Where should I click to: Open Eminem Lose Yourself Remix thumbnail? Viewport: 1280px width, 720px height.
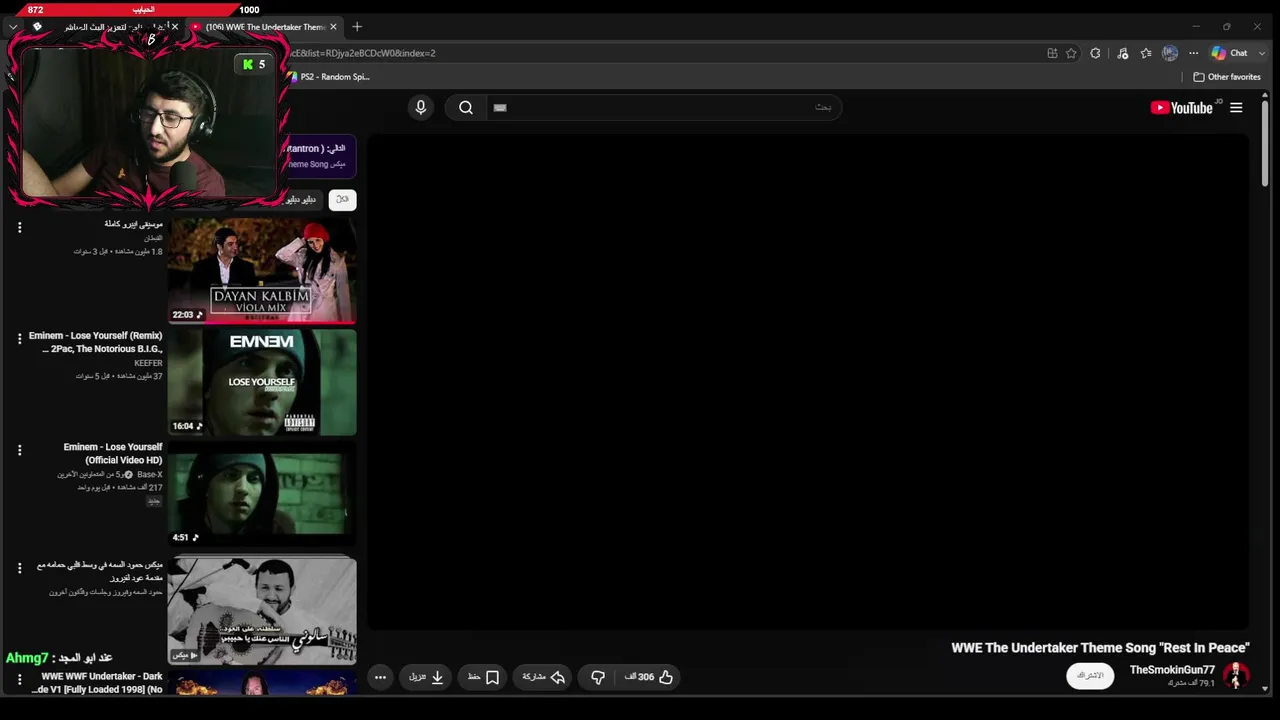262,382
